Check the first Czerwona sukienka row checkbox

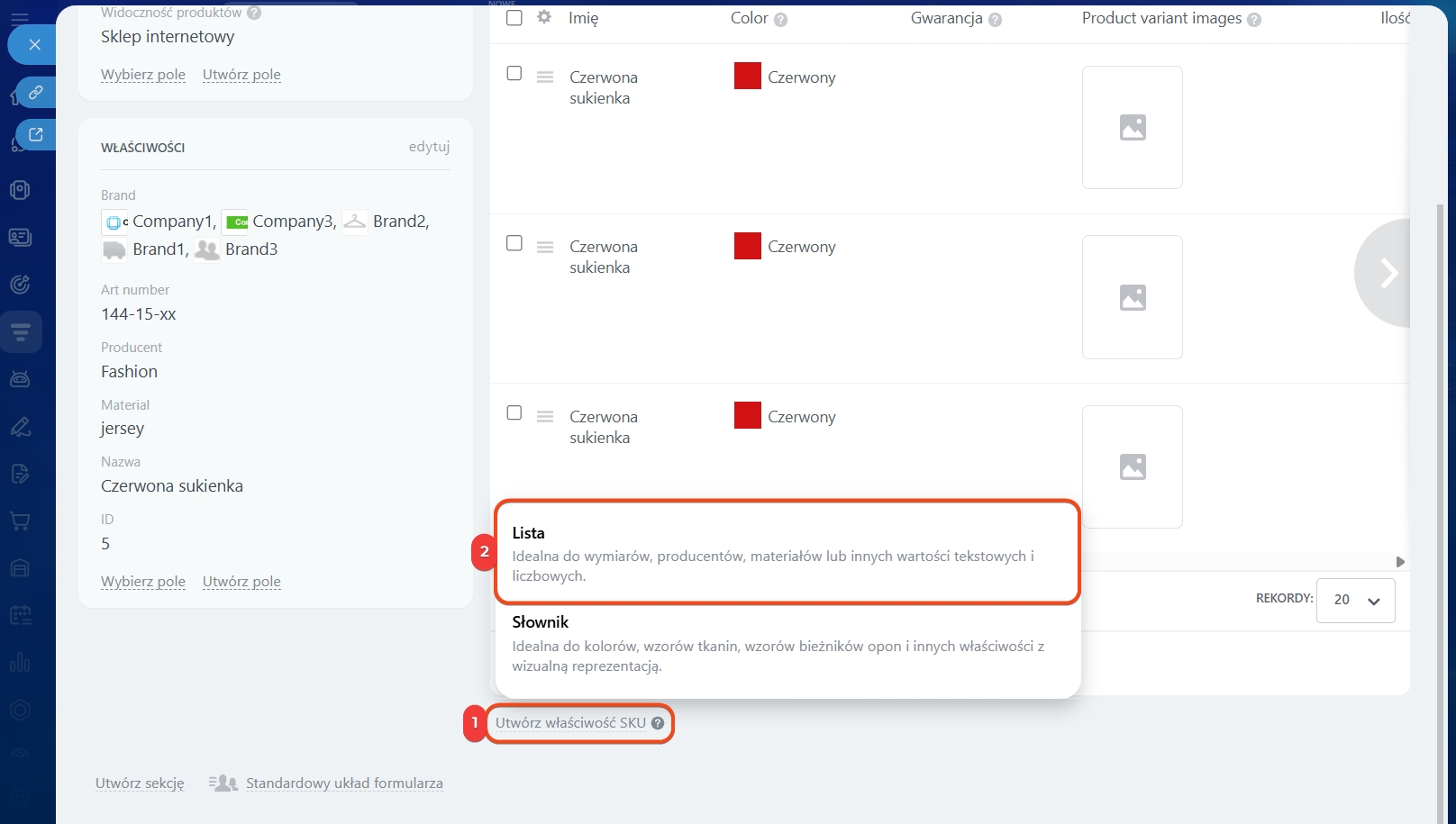(514, 74)
